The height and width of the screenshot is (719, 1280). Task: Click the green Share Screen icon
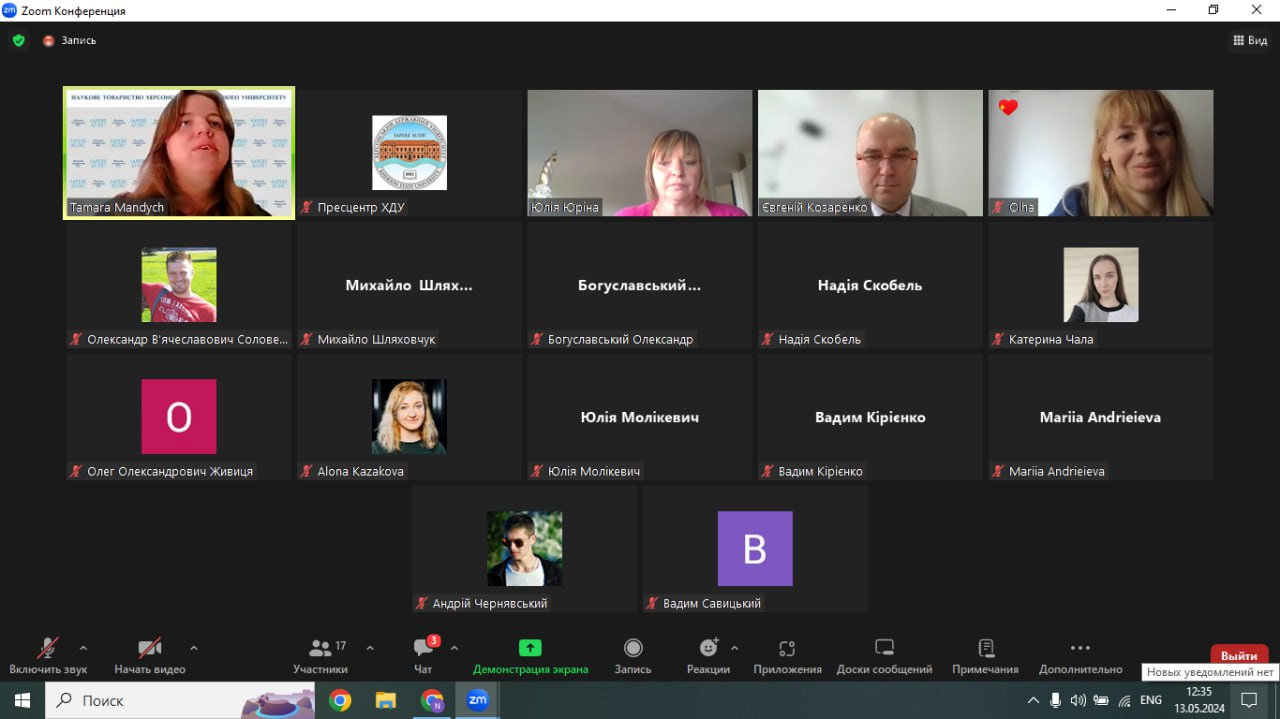tap(530, 648)
